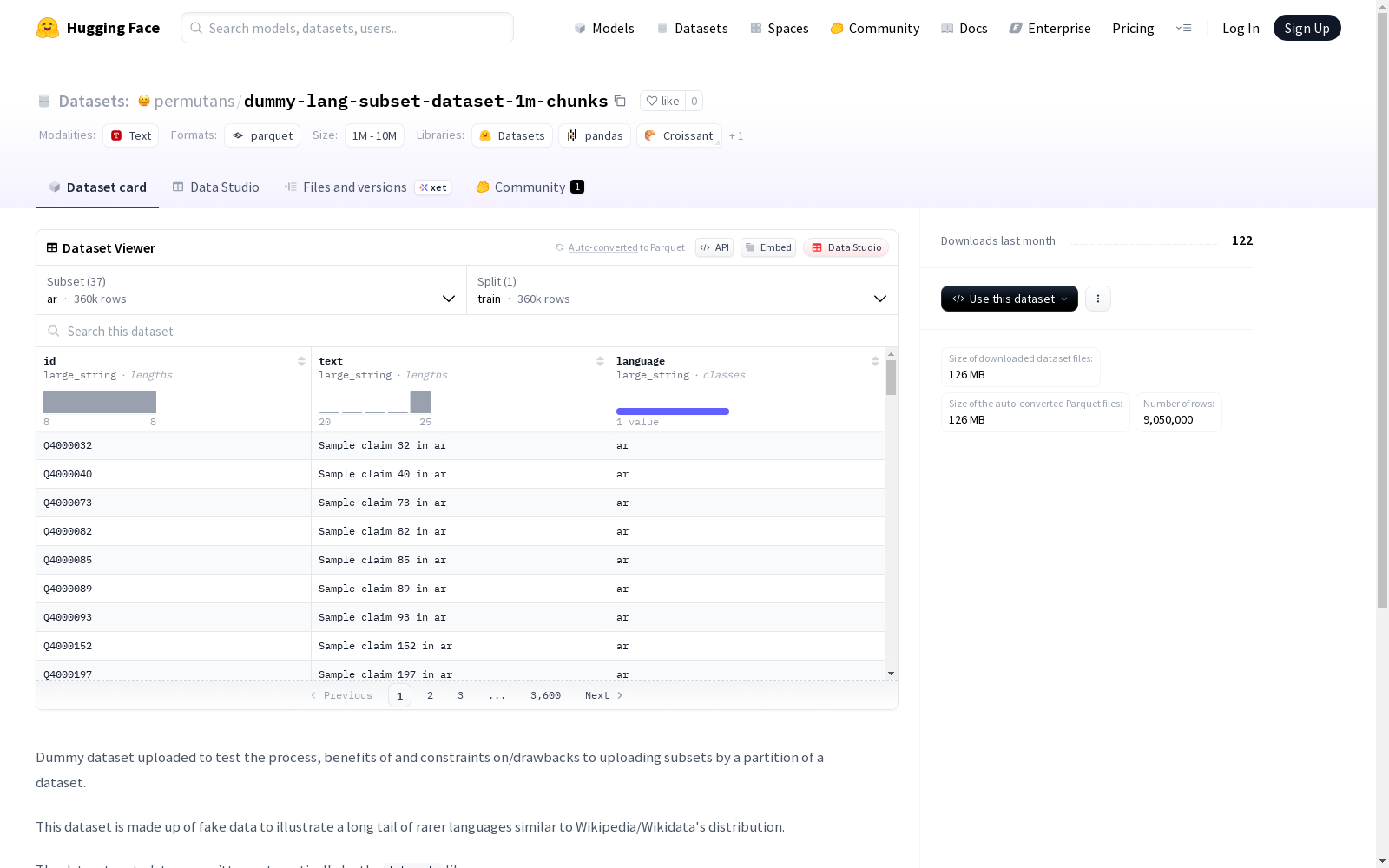Click the id lengths histogram bar
The height and width of the screenshot is (868, 1389).
[100, 402]
